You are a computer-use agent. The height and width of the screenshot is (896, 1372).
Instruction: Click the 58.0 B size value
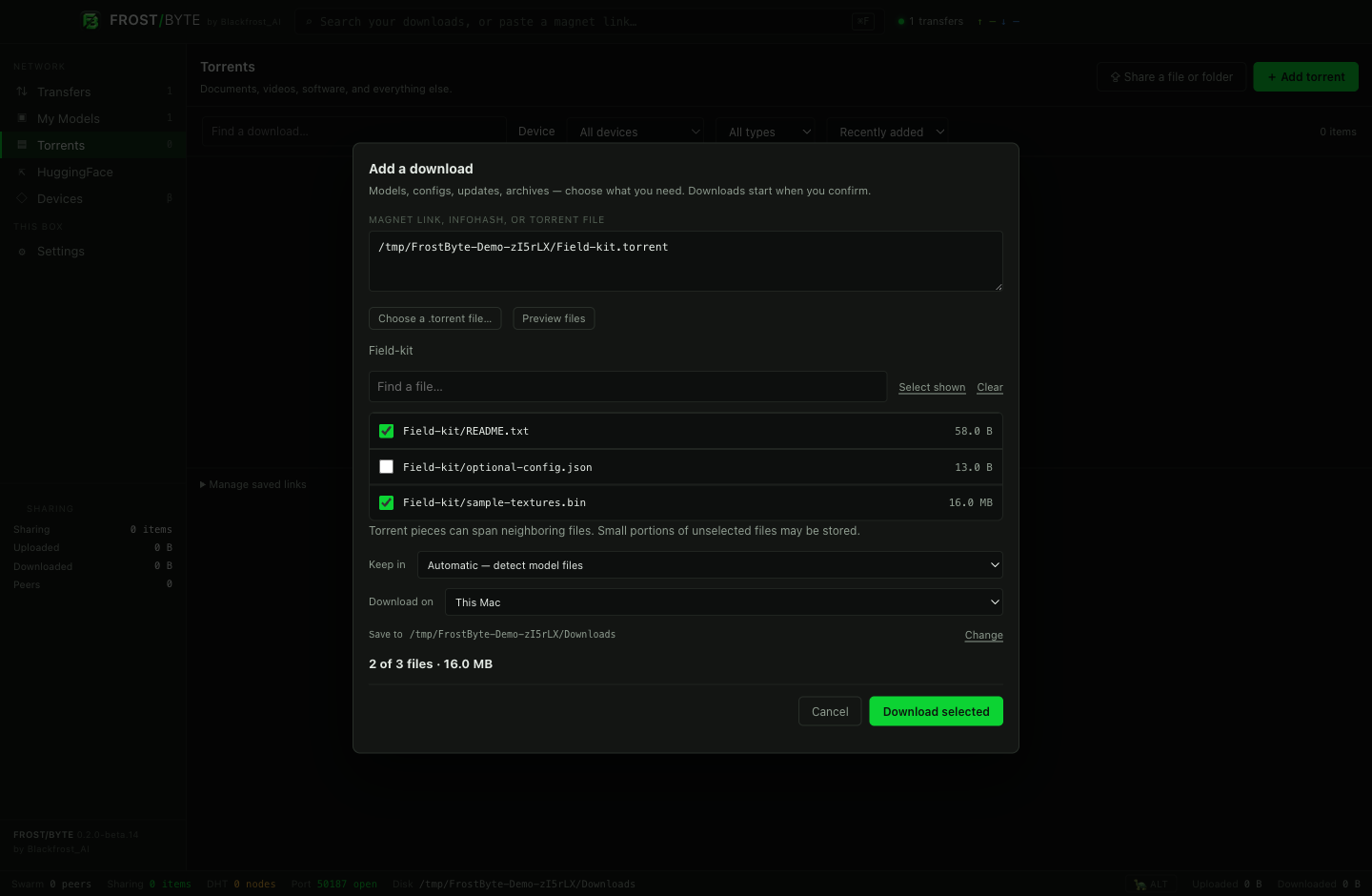[x=973, y=432]
